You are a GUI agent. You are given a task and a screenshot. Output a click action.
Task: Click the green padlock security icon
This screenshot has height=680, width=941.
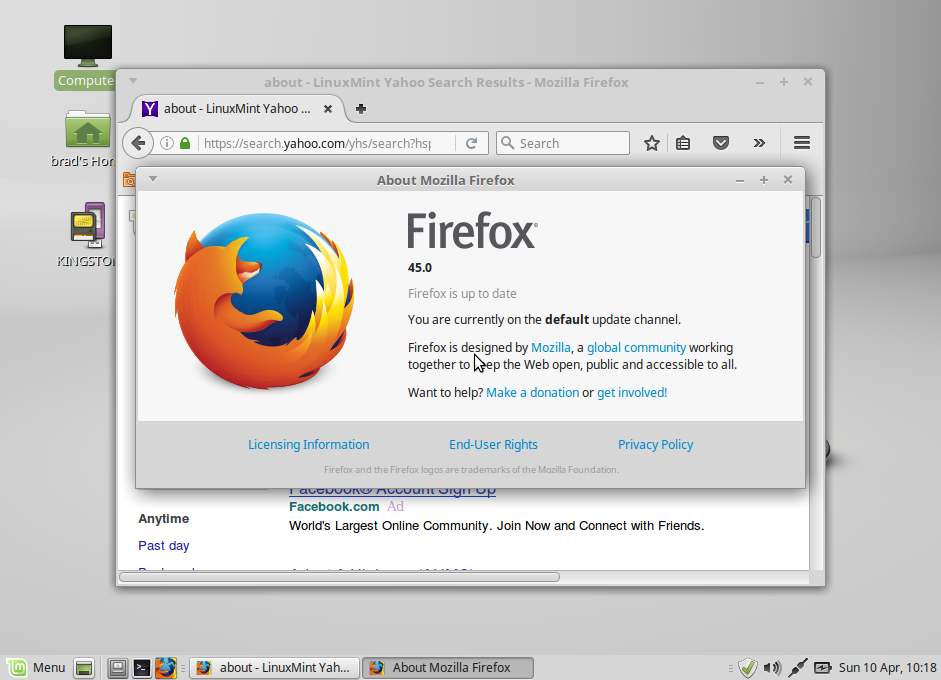(185, 143)
